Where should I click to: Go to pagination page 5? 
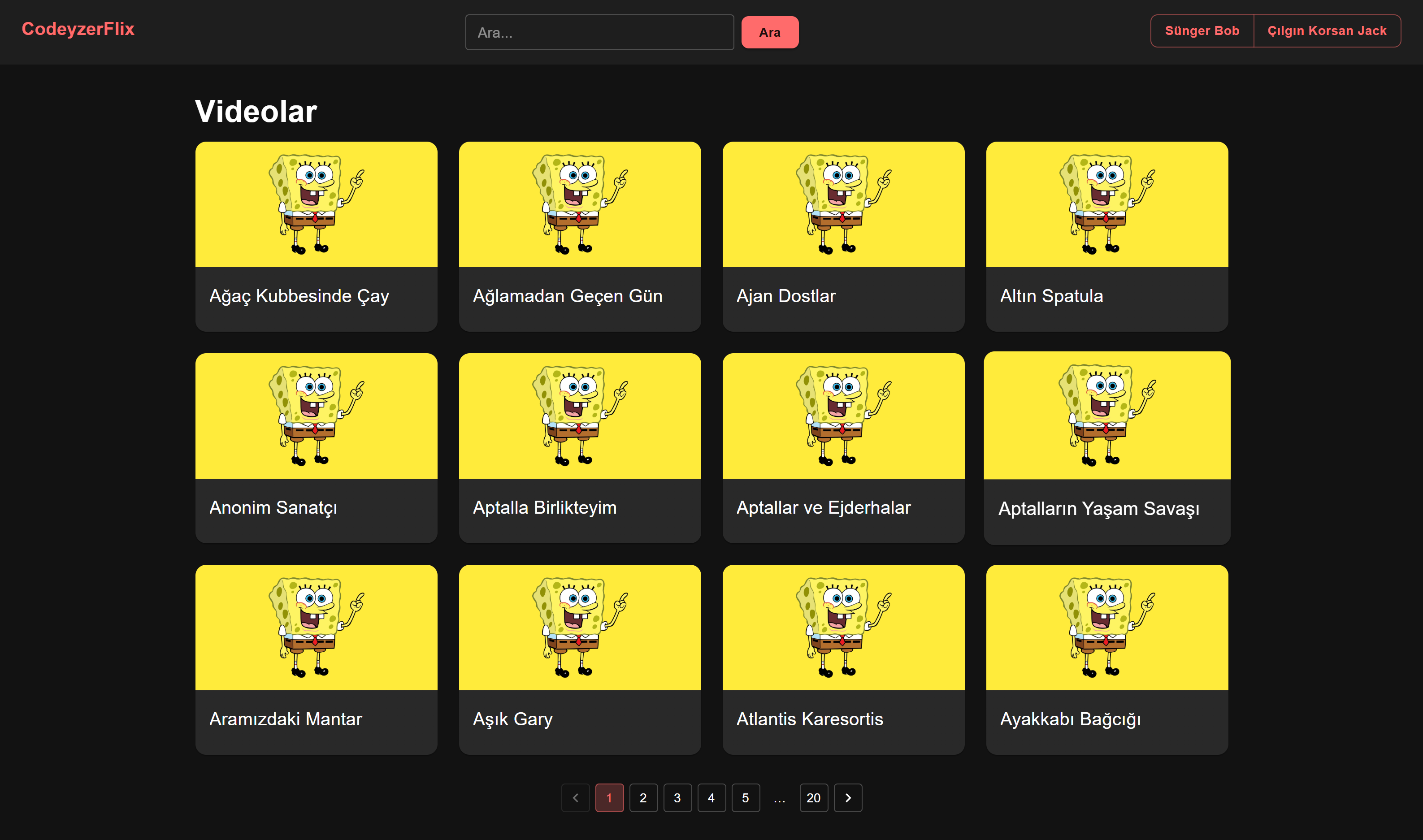pyautogui.click(x=746, y=798)
